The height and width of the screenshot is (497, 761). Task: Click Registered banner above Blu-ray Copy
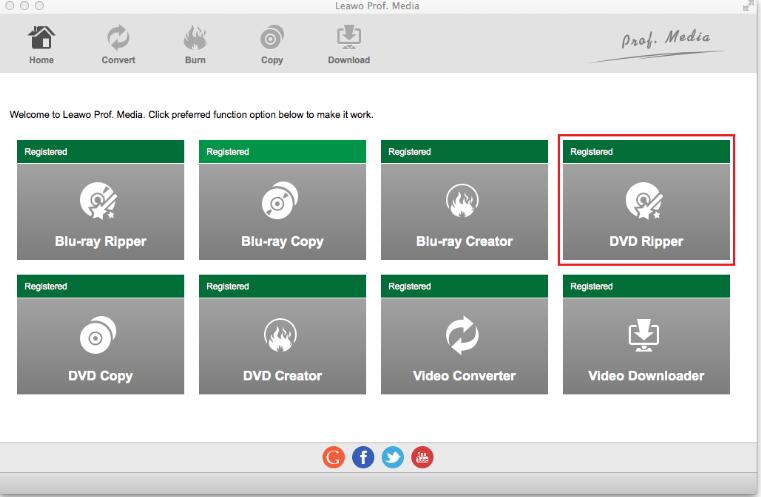click(x=282, y=151)
